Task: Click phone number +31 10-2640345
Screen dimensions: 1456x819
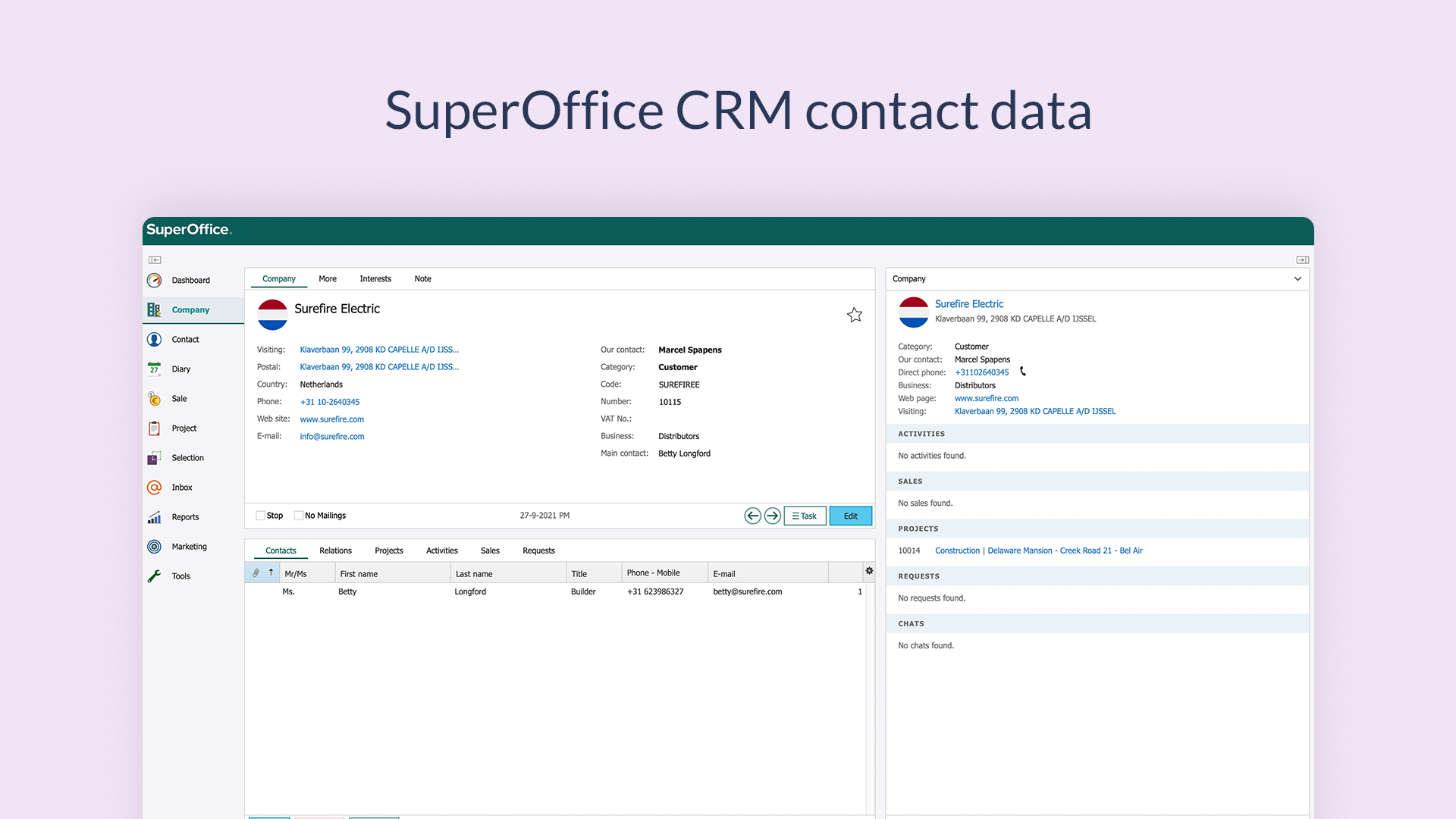Action: pyautogui.click(x=330, y=403)
